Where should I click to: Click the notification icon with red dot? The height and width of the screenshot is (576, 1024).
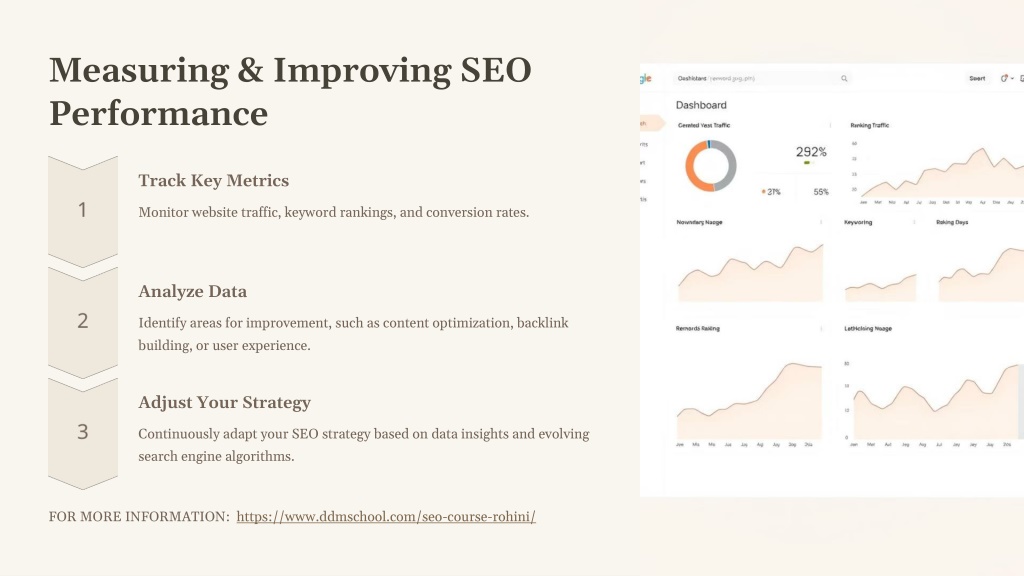pos(1004,78)
